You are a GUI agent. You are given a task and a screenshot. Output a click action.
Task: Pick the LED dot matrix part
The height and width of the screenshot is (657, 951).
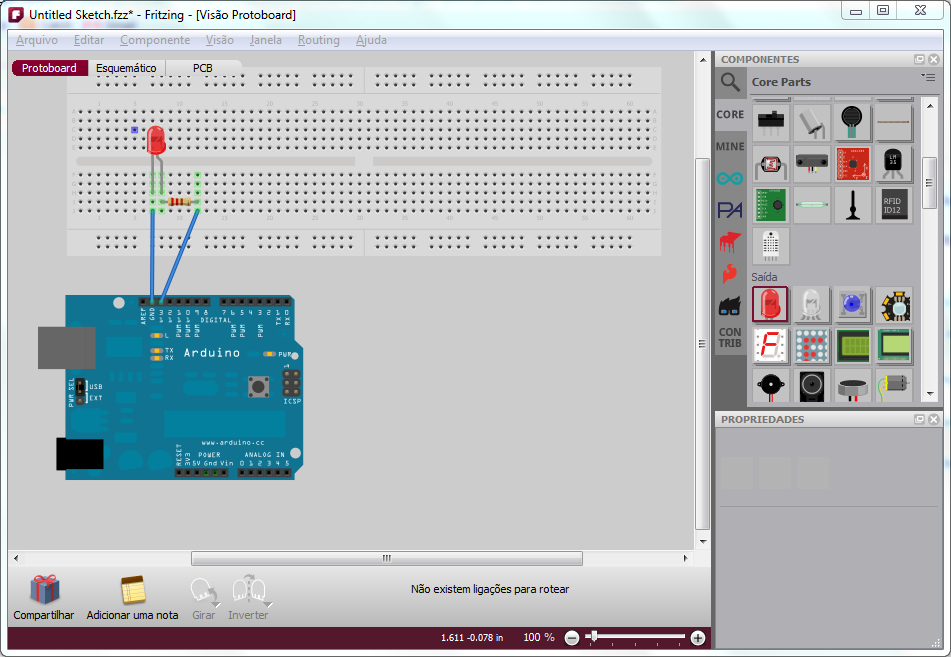point(812,345)
